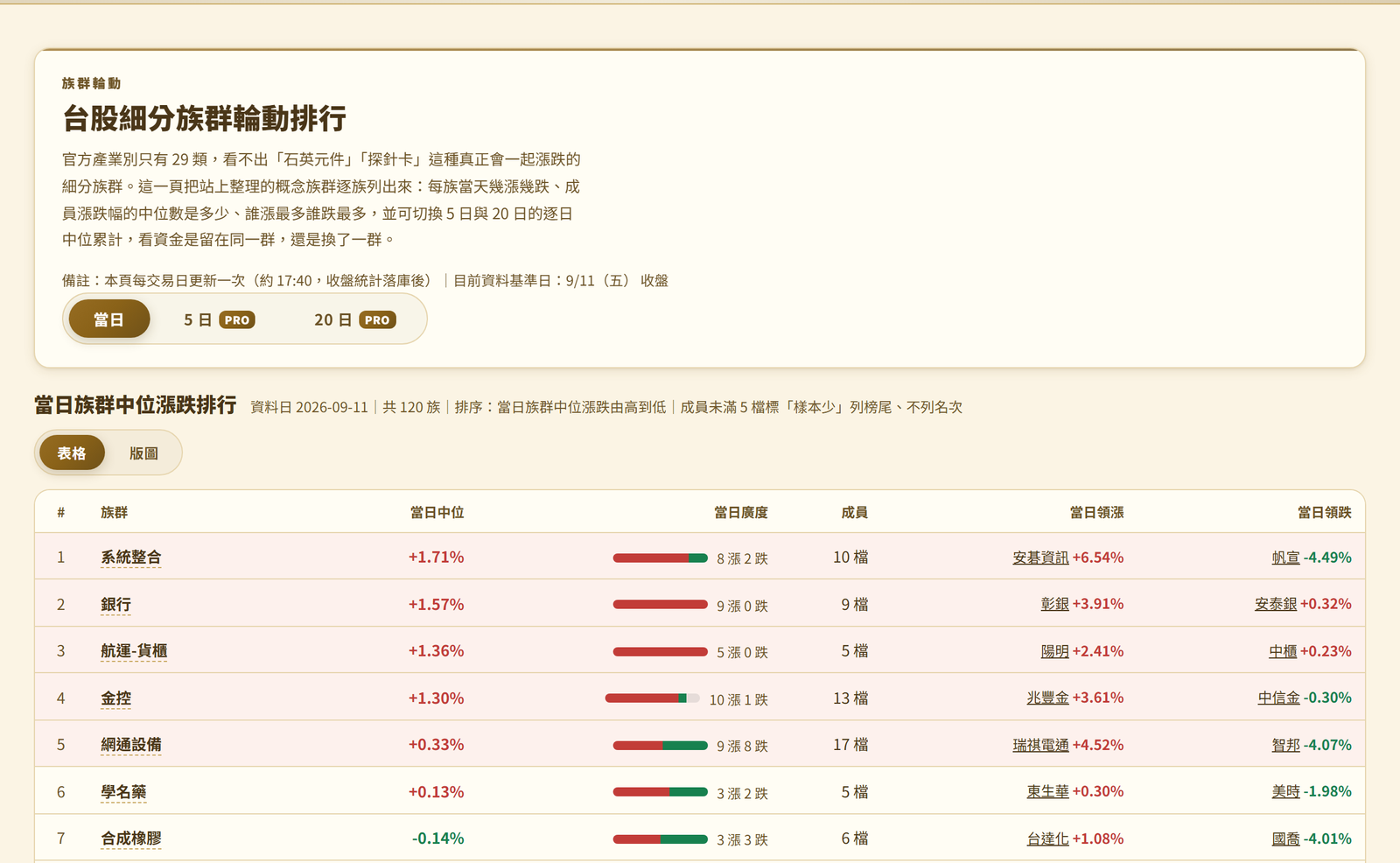Screen dimensions: 1400x863
Task: Click the 族群 column header
Action: click(x=114, y=512)
